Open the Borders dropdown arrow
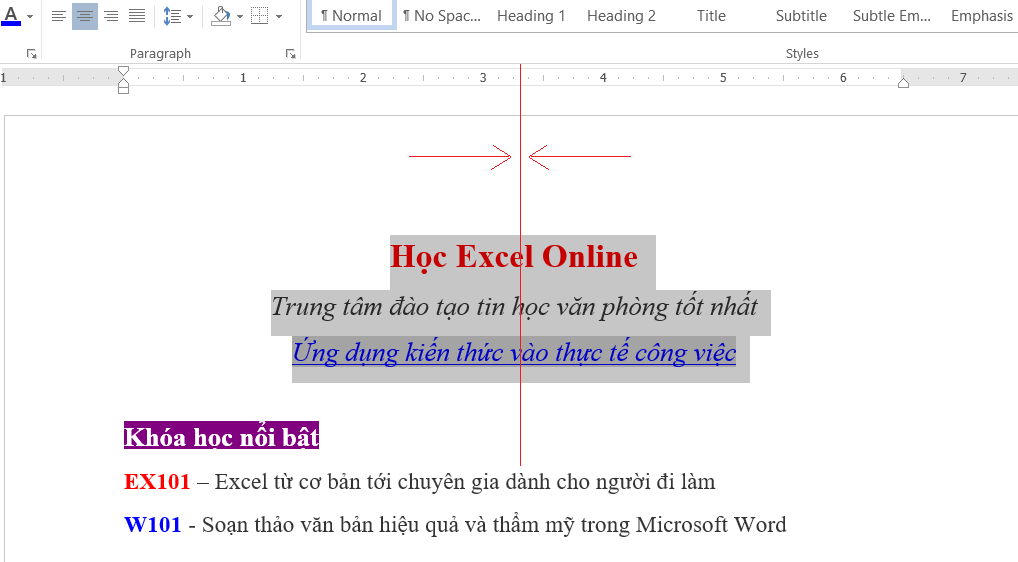This screenshot has width=1018, height=562. 279,16
